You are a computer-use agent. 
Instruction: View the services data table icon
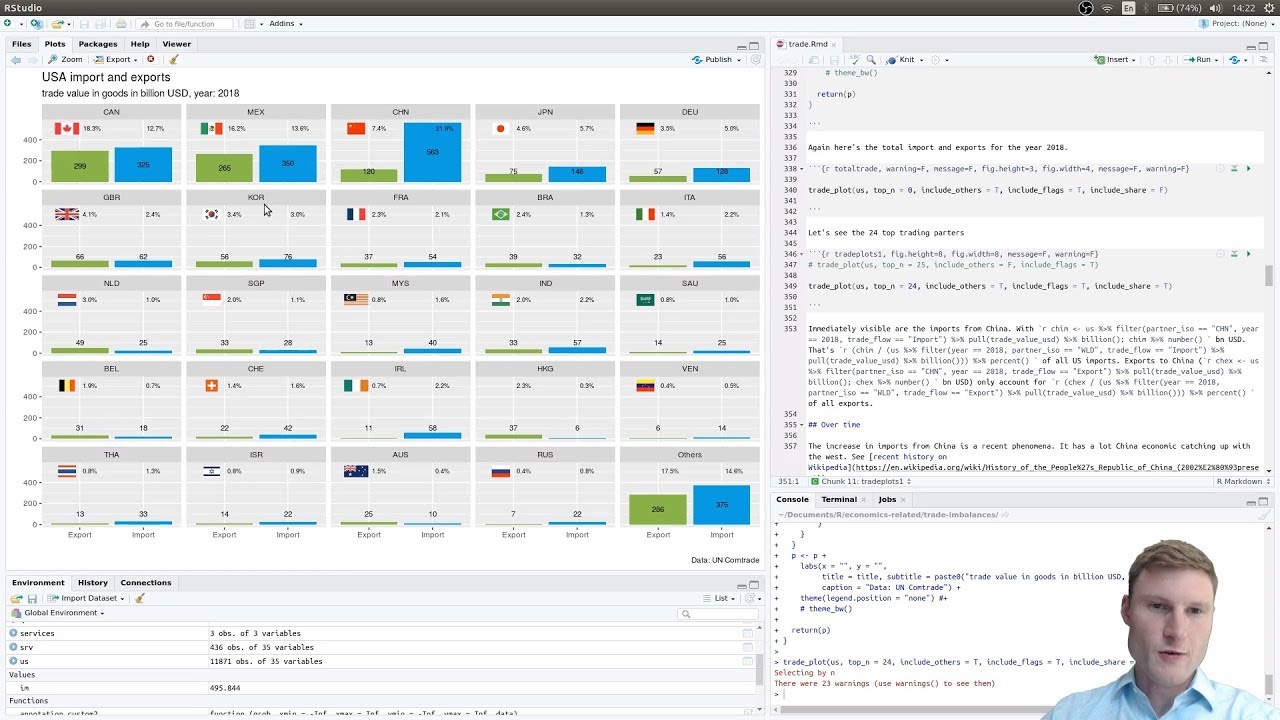click(747, 633)
